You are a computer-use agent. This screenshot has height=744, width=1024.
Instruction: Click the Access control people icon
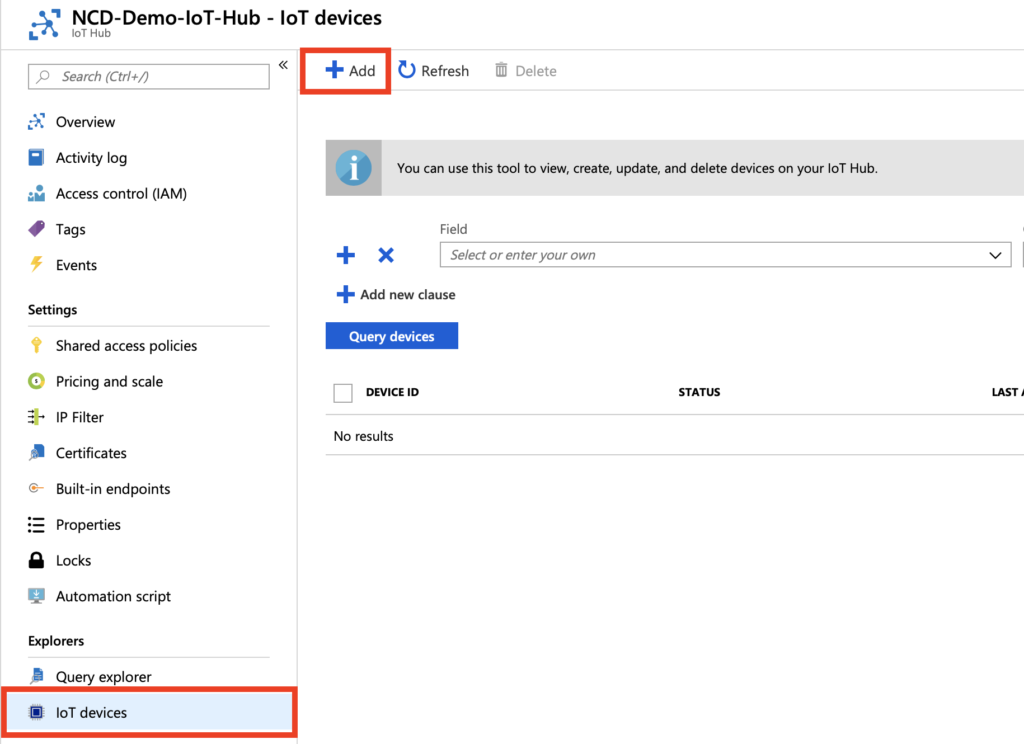click(37, 193)
